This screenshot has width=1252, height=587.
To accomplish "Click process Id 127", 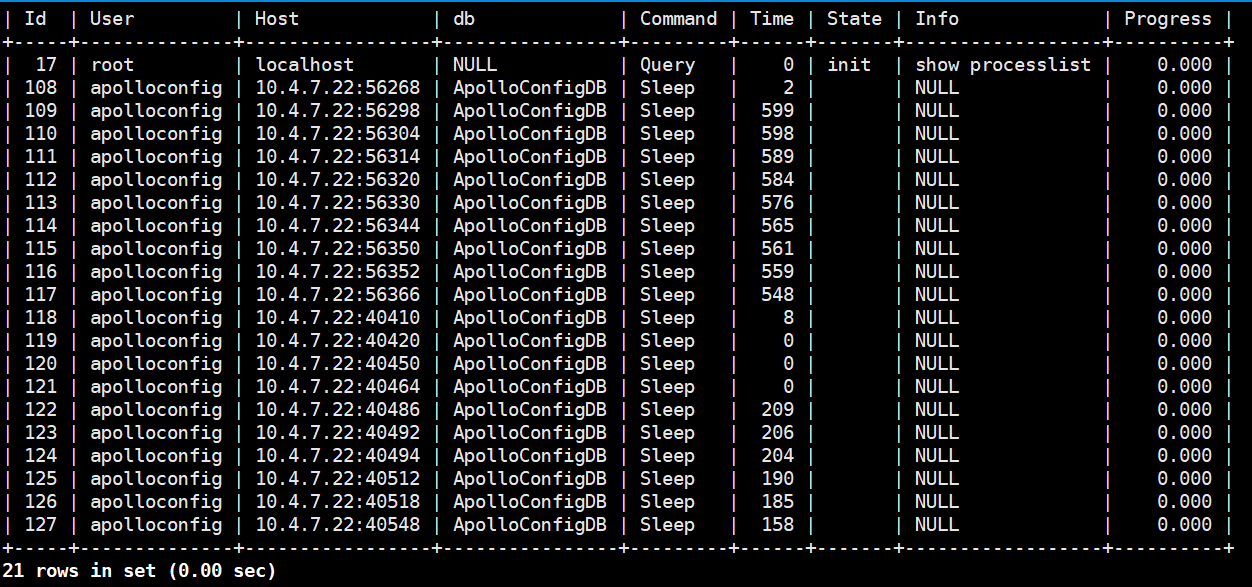I will [x=41, y=525].
